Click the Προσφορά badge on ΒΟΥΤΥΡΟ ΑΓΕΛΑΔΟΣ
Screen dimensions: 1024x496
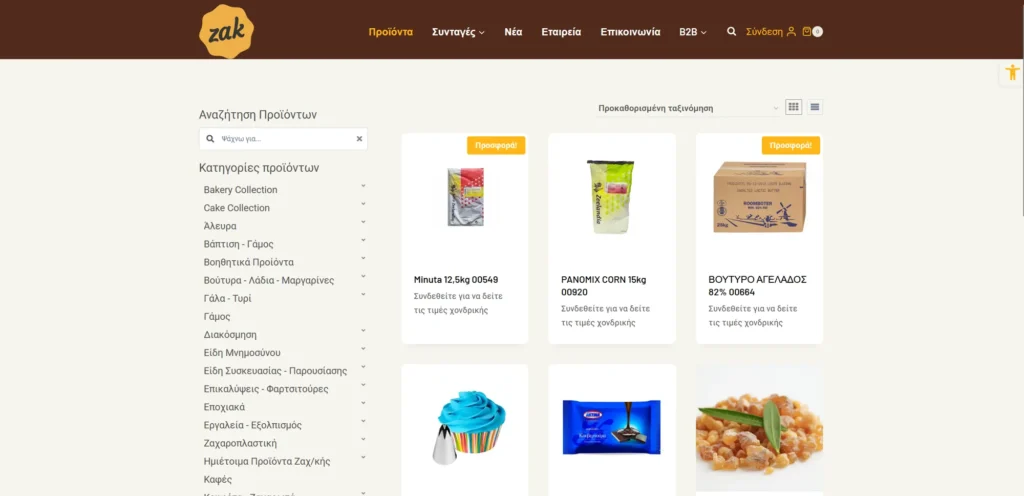791,146
